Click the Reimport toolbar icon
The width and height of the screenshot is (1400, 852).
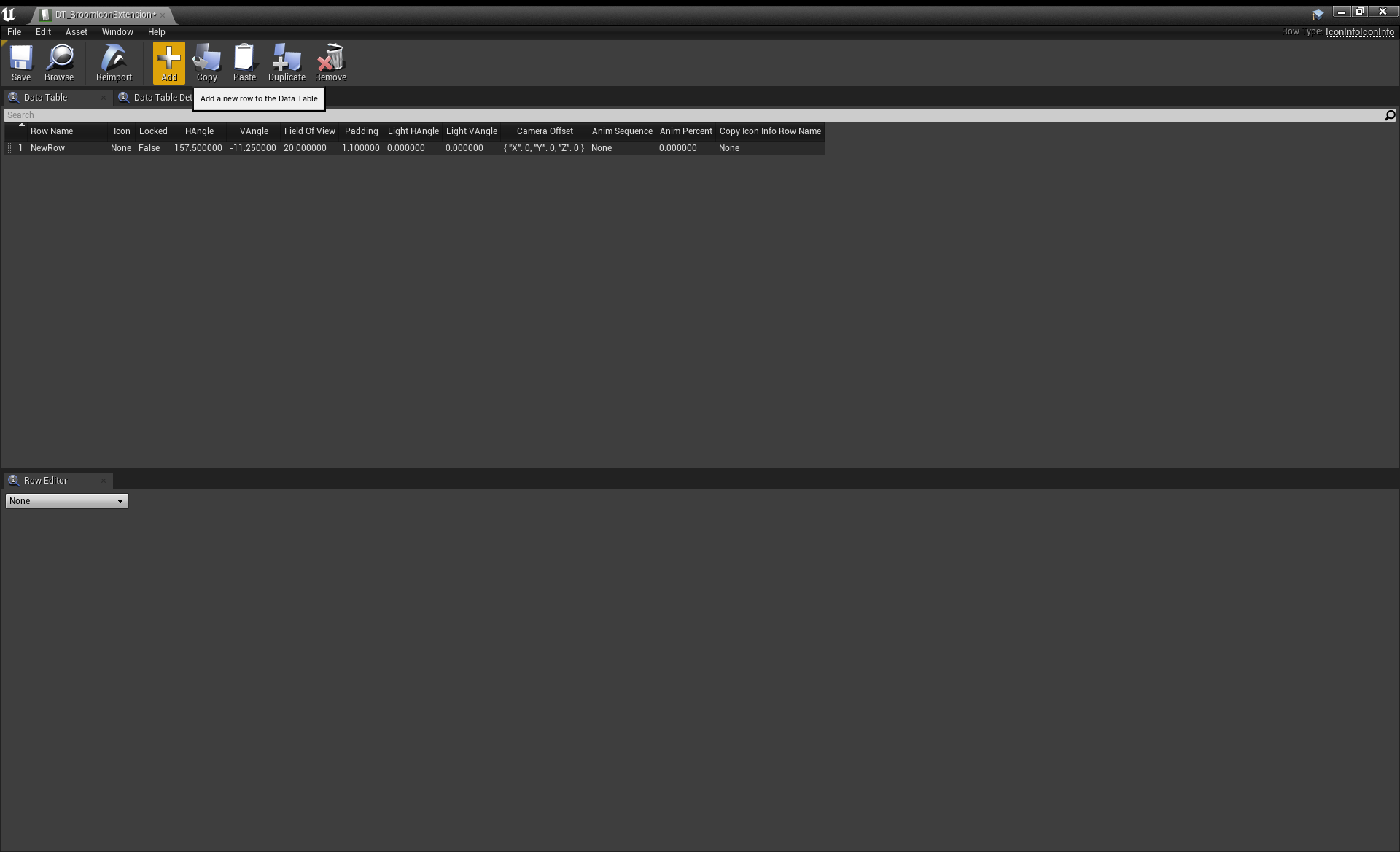[x=114, y=62]
